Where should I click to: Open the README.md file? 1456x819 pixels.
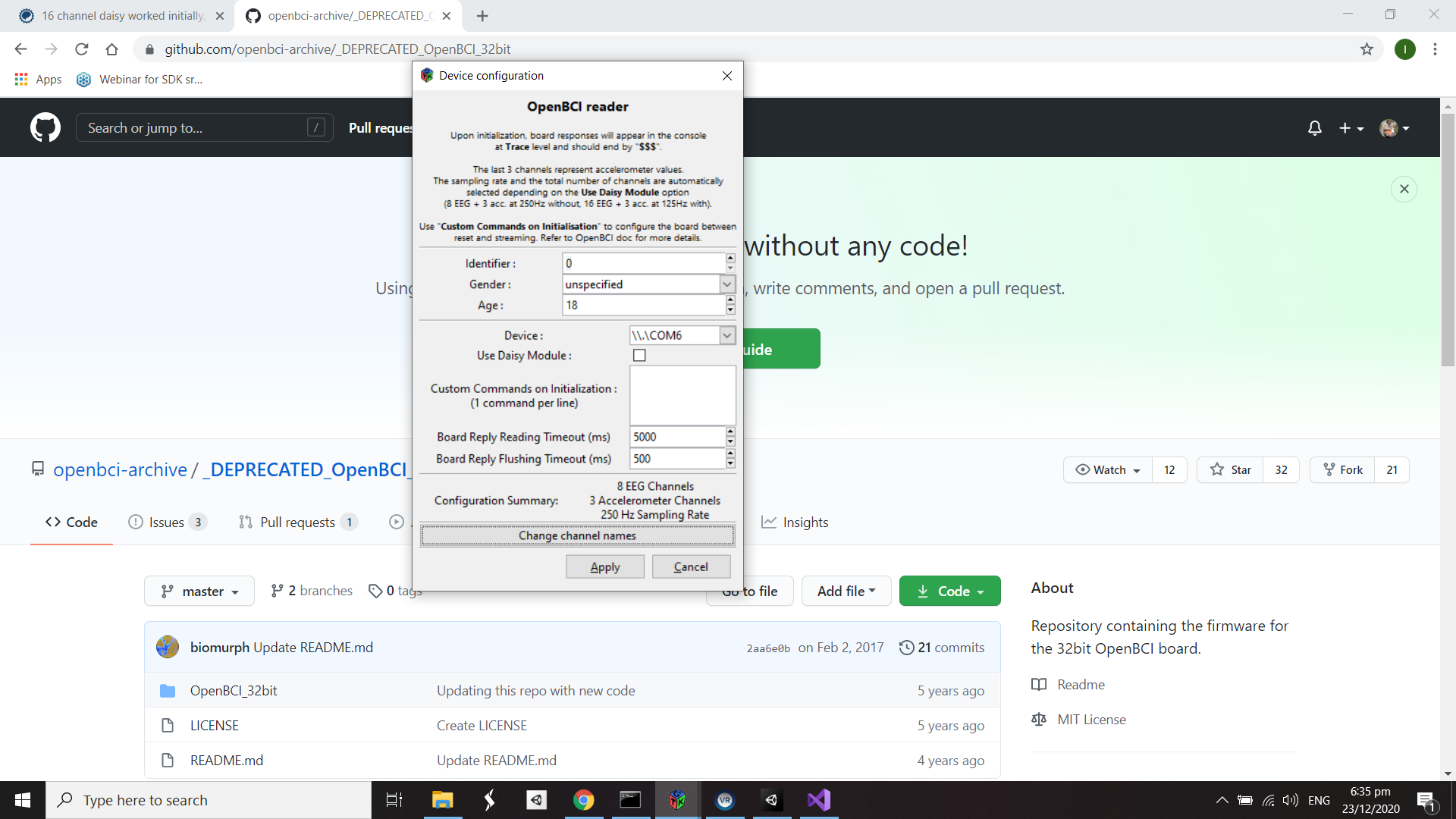(227, 761)
